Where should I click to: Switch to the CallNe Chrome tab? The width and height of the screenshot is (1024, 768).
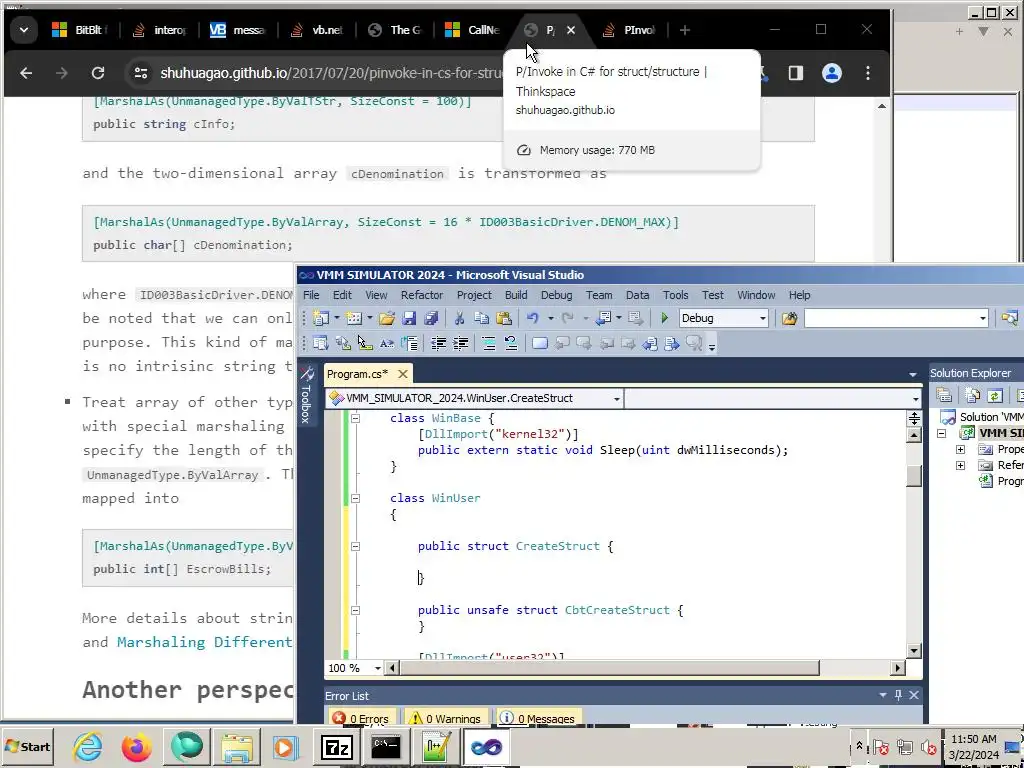[473, 30]
